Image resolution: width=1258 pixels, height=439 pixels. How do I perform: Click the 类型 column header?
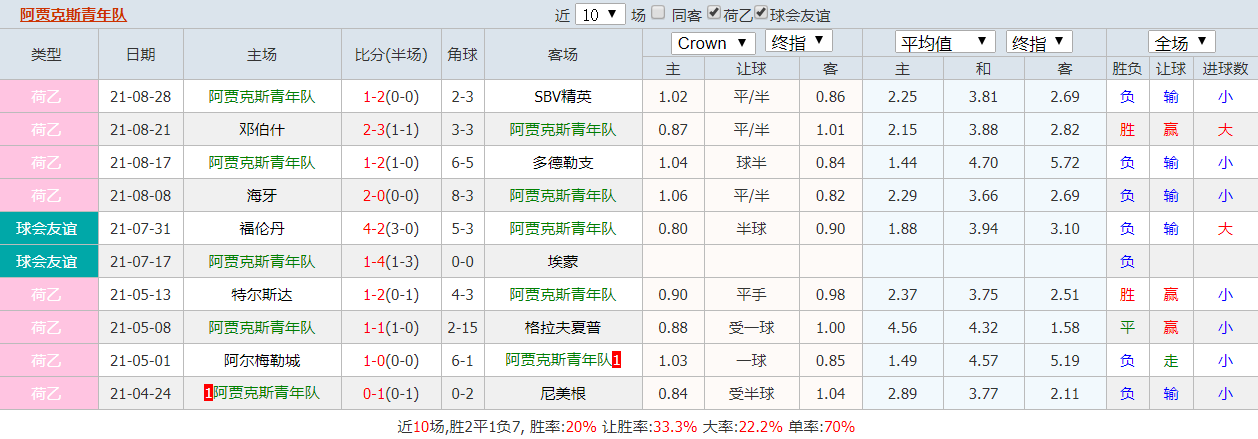[x=47, y=55]
